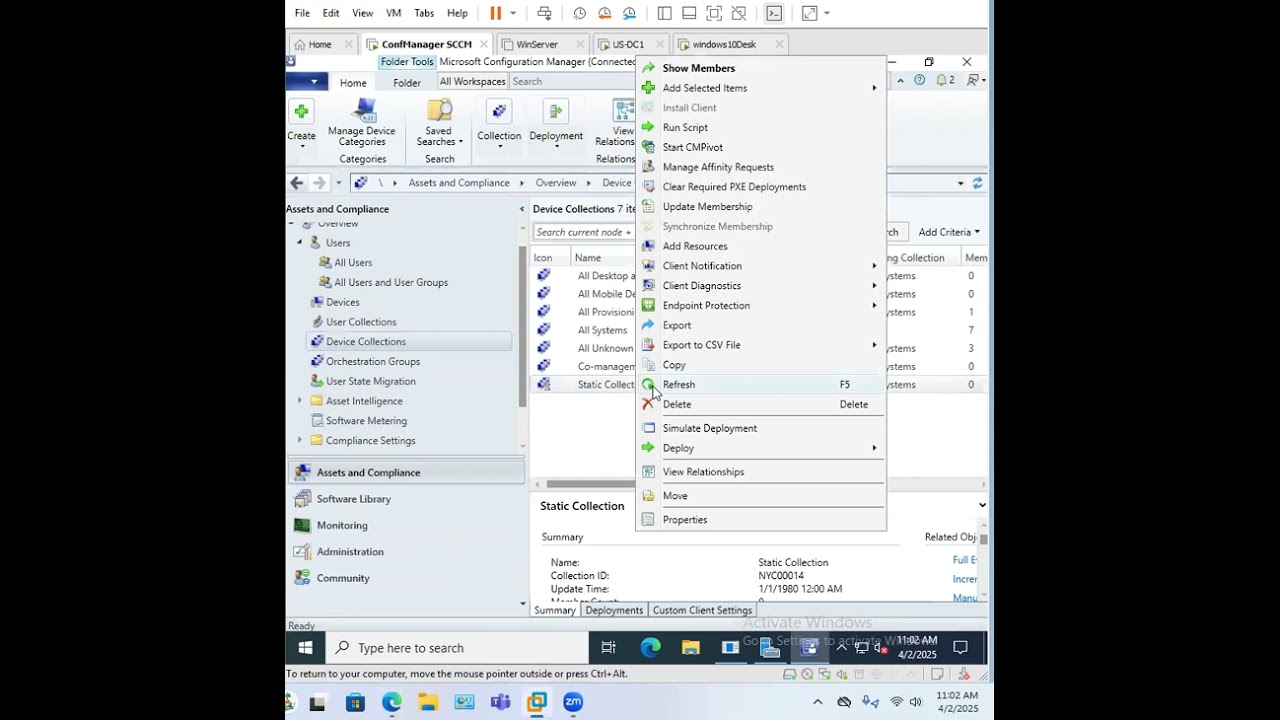Expand the Asset Intelligence folder
Viewport: 1280px width, 720px height.
[299, 401]
